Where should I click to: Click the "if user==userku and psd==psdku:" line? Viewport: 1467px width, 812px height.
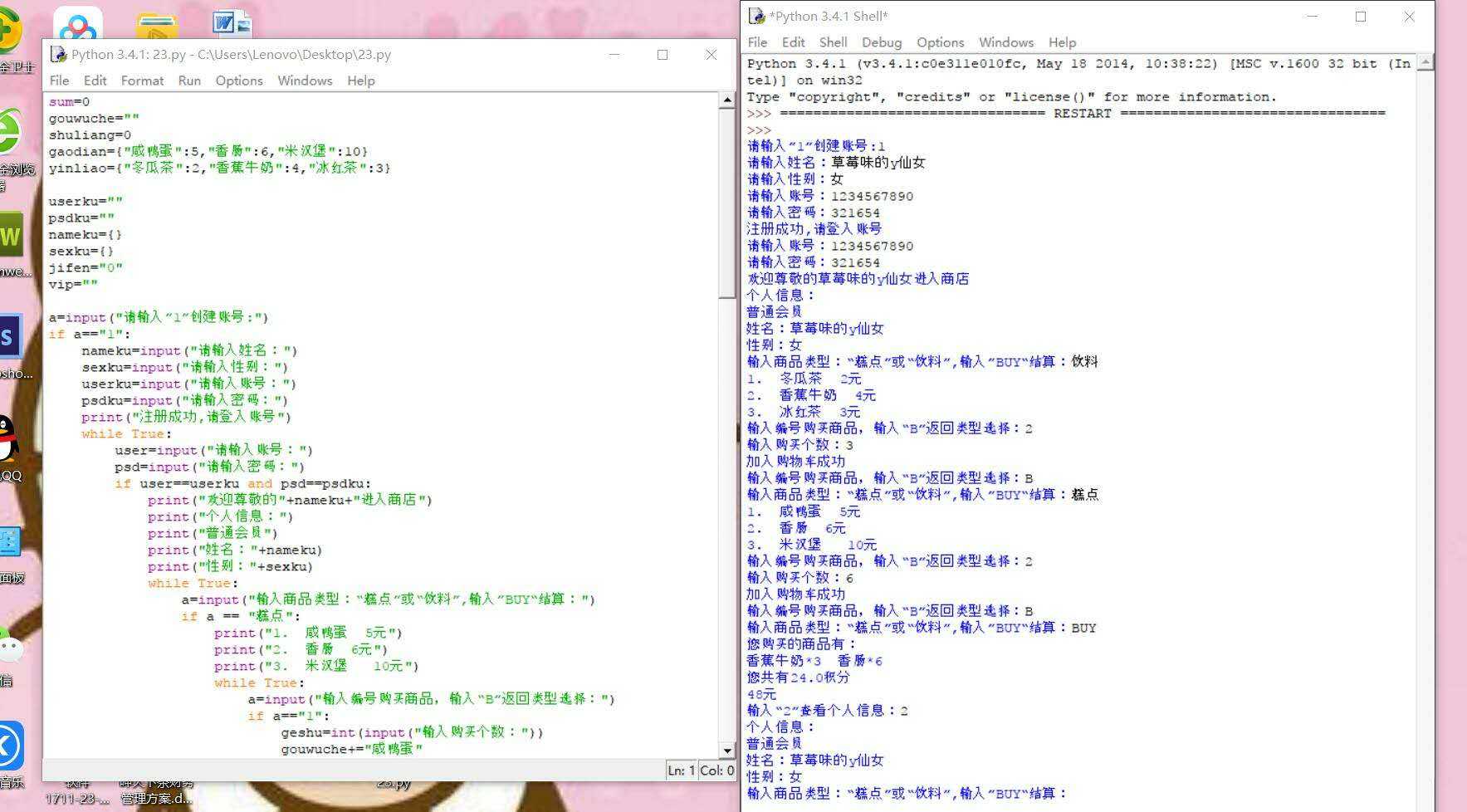click(x=242, y=483)
